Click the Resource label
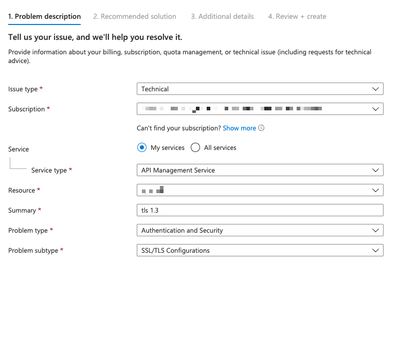Screen dimensions: 400x360 click(x=21, y=190)
